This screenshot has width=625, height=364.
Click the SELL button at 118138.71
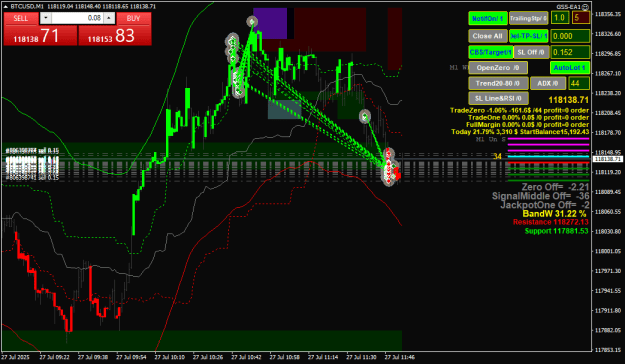click(40, 35)
